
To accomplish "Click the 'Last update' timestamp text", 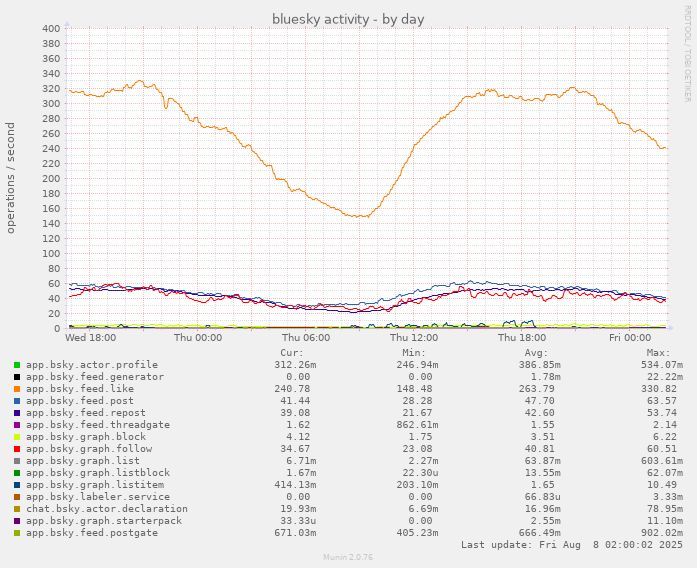I will tap(572, 545).
